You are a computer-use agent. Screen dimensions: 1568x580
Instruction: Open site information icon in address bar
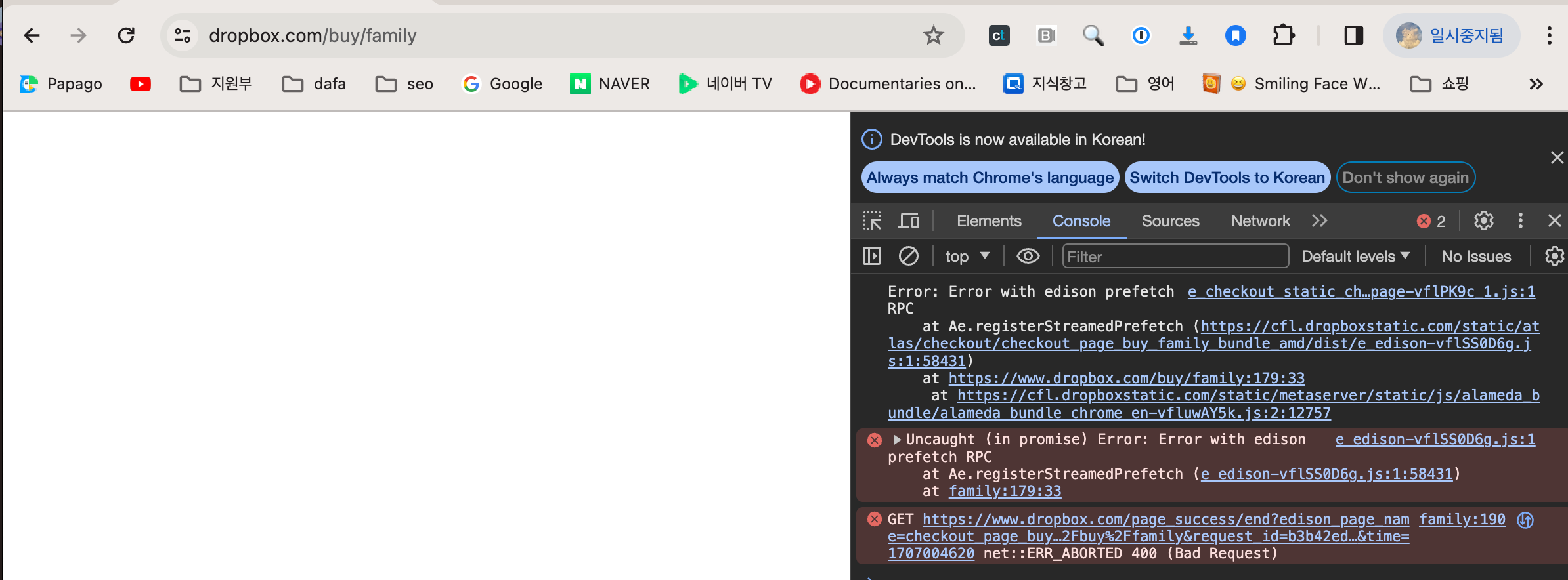183,35
